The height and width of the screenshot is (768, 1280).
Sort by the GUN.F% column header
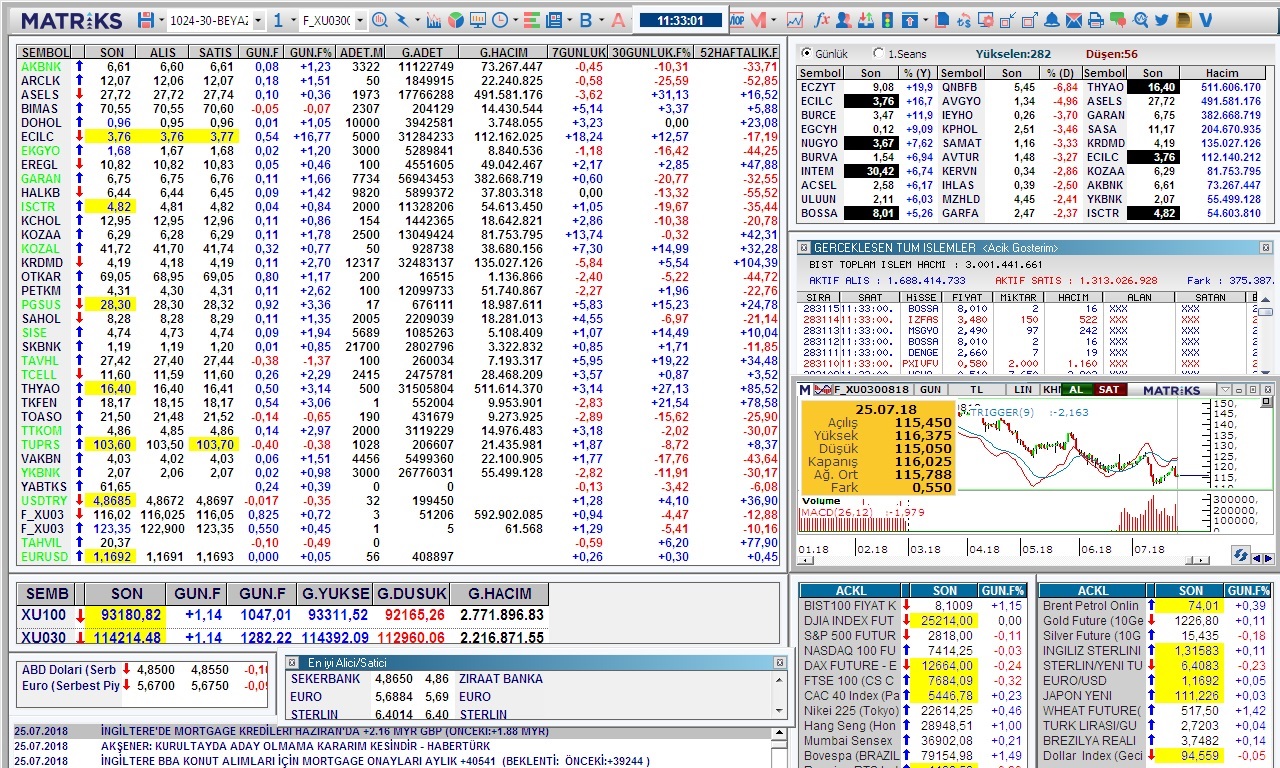pos(309,52)
